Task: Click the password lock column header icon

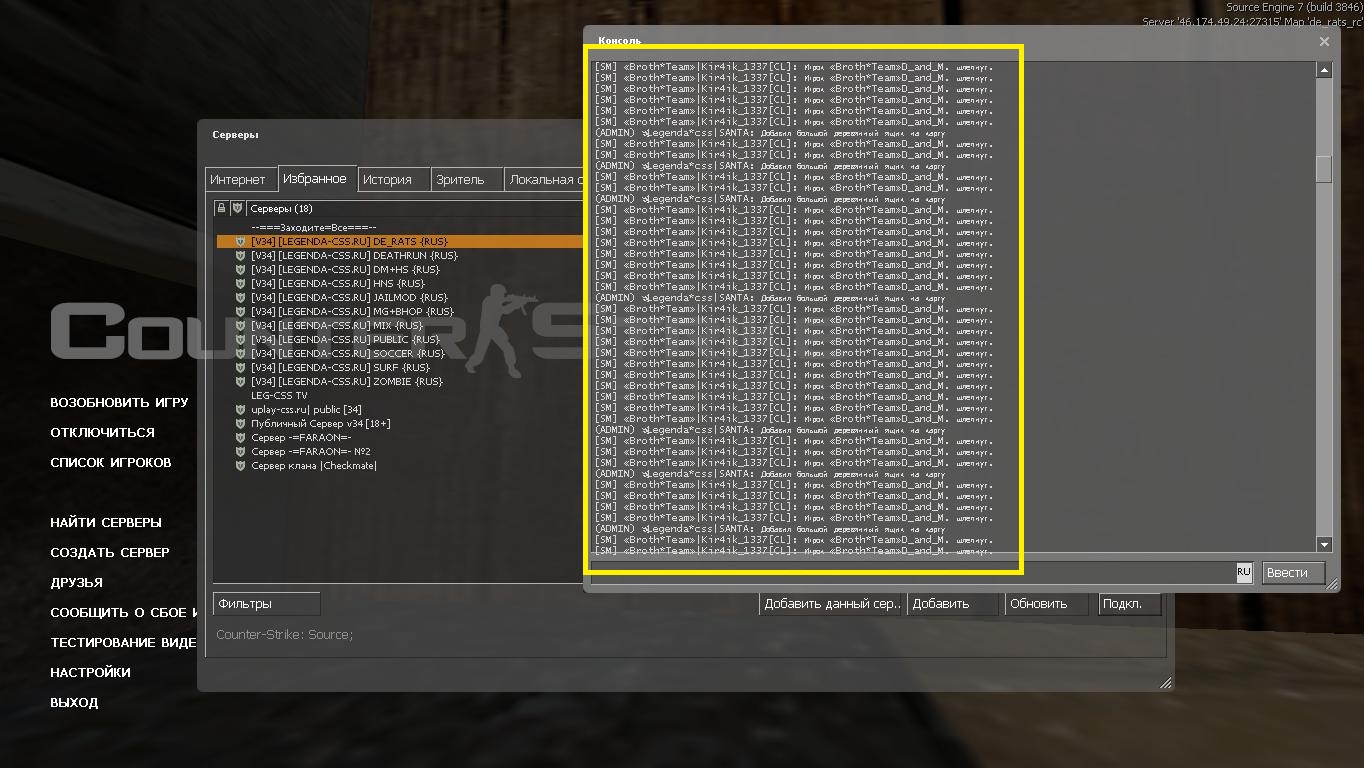Action: [222, 208]
